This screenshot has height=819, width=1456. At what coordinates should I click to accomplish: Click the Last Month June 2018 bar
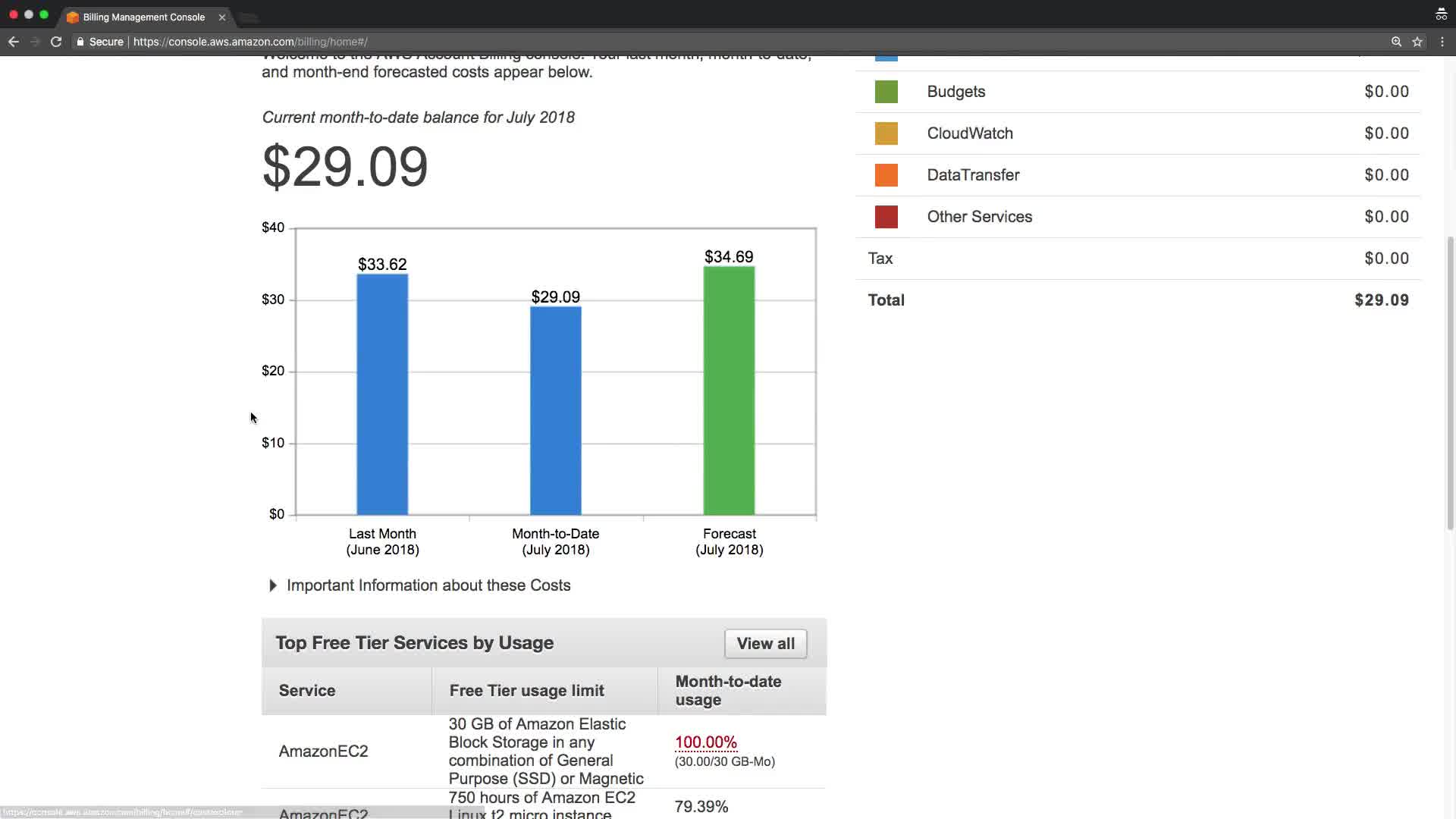pos(382,394)
